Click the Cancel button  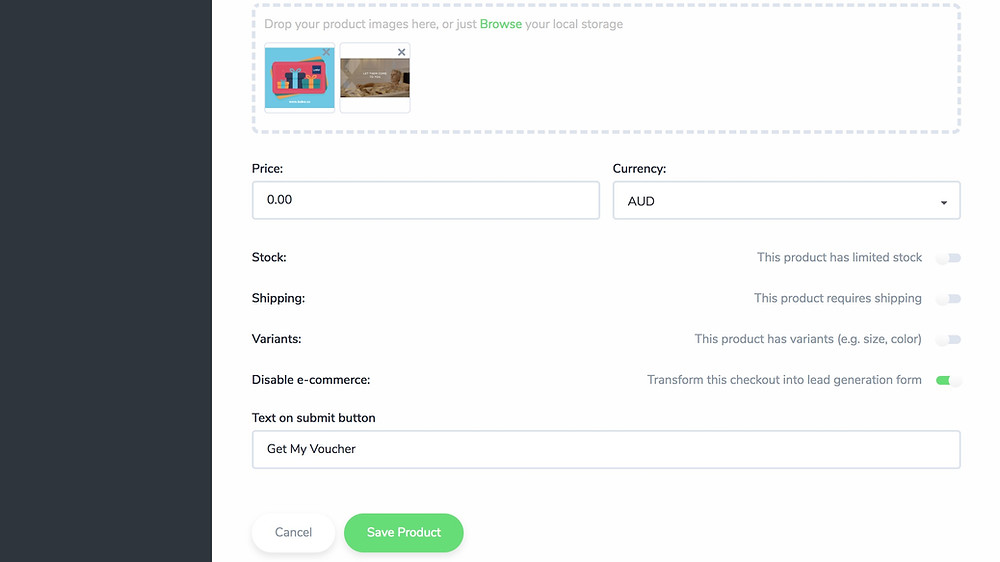click(x=293, y=533)
